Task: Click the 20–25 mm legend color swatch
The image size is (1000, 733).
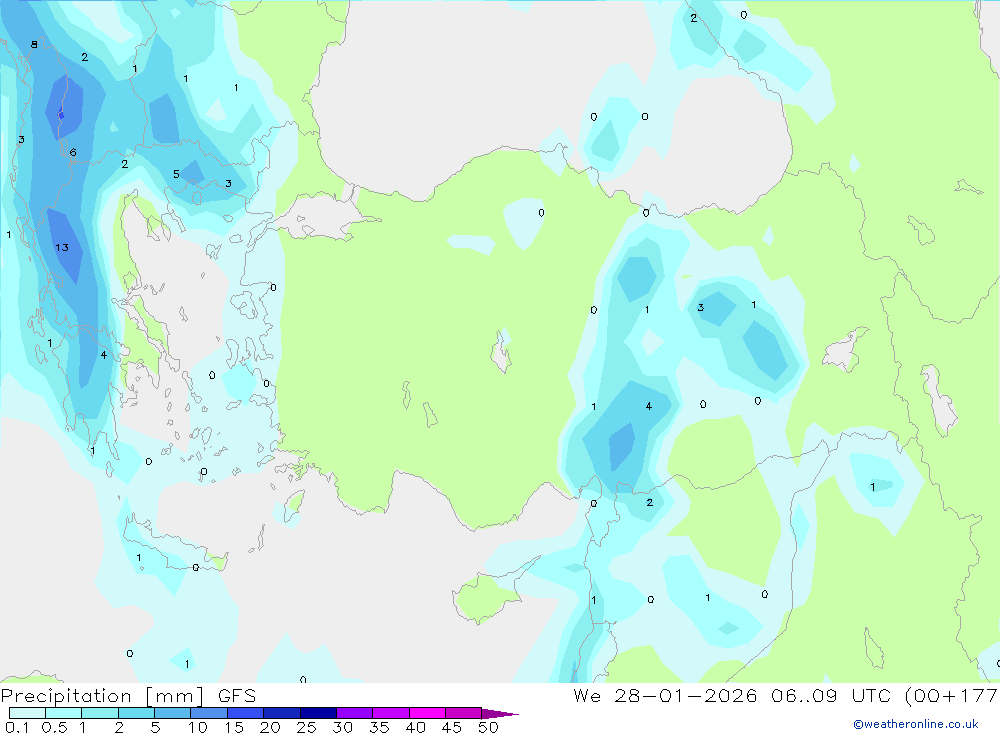Action: [x=281, y=713]
